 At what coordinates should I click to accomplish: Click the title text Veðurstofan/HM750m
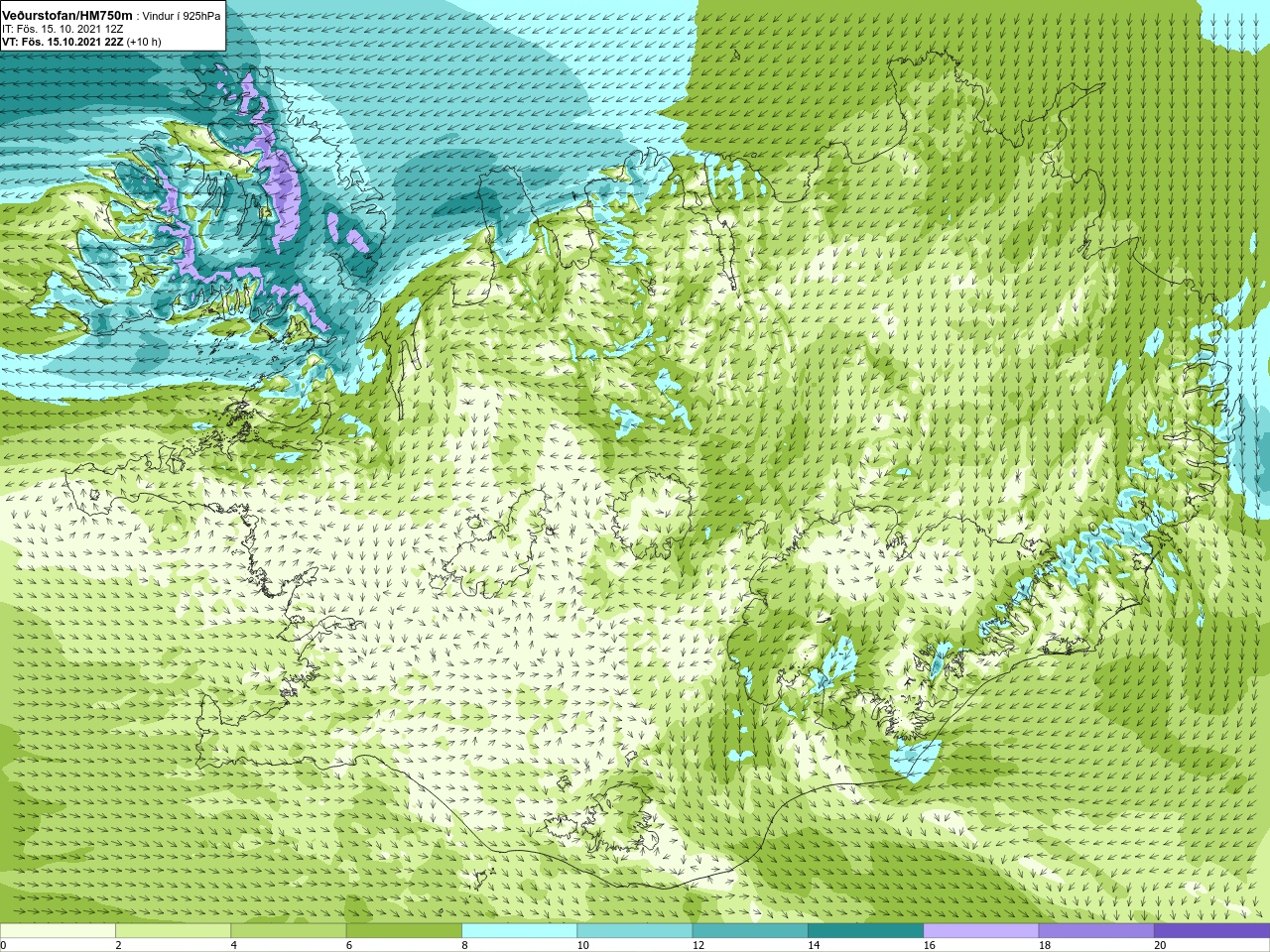pos(66,15)
